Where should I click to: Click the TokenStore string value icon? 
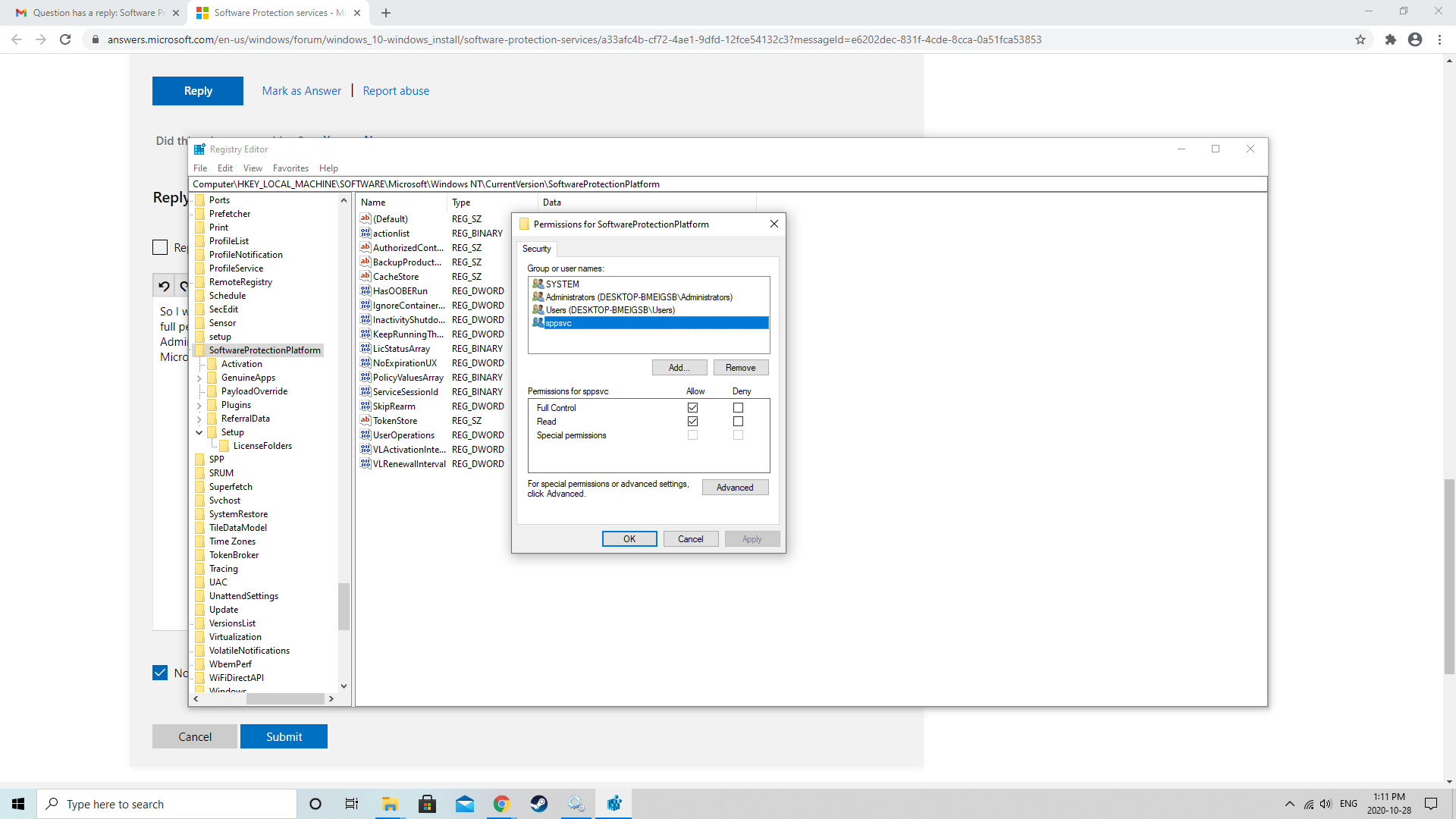(366, 420)
